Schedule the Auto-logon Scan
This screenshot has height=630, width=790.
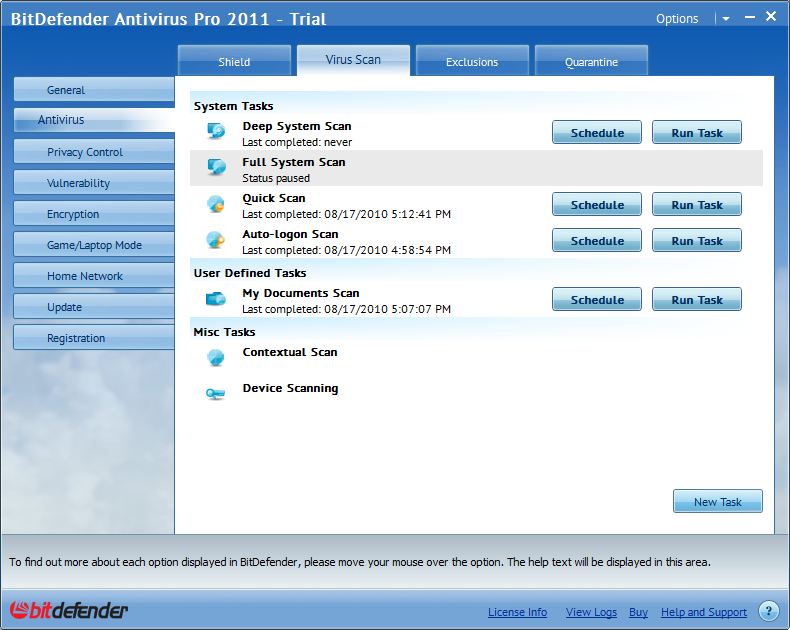tap(597, 240)
